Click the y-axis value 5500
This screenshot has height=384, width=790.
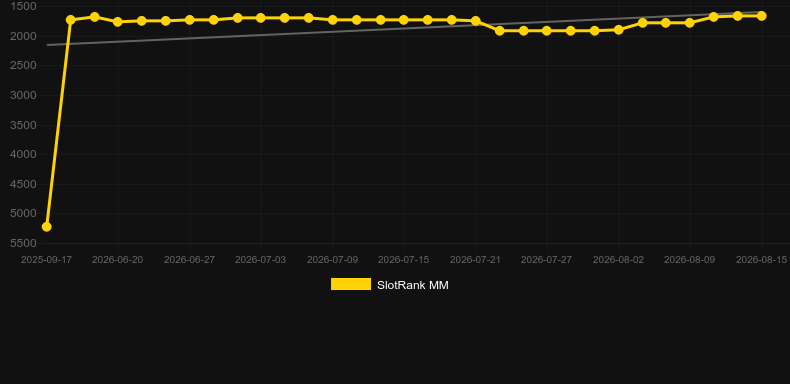(x=24, y=243)
